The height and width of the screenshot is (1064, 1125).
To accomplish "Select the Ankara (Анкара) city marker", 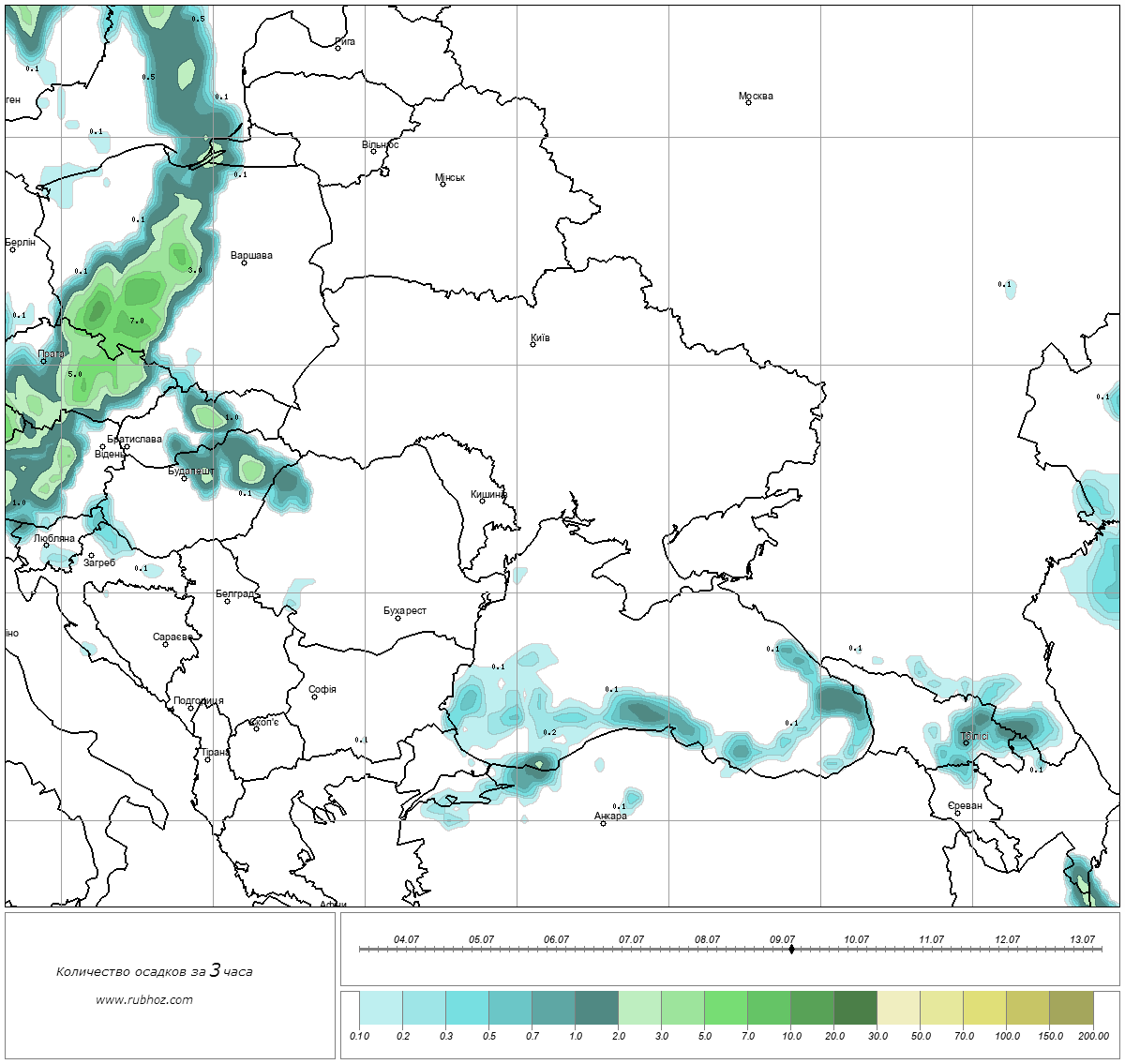I will pyautogui.click(x=603, y=823).
